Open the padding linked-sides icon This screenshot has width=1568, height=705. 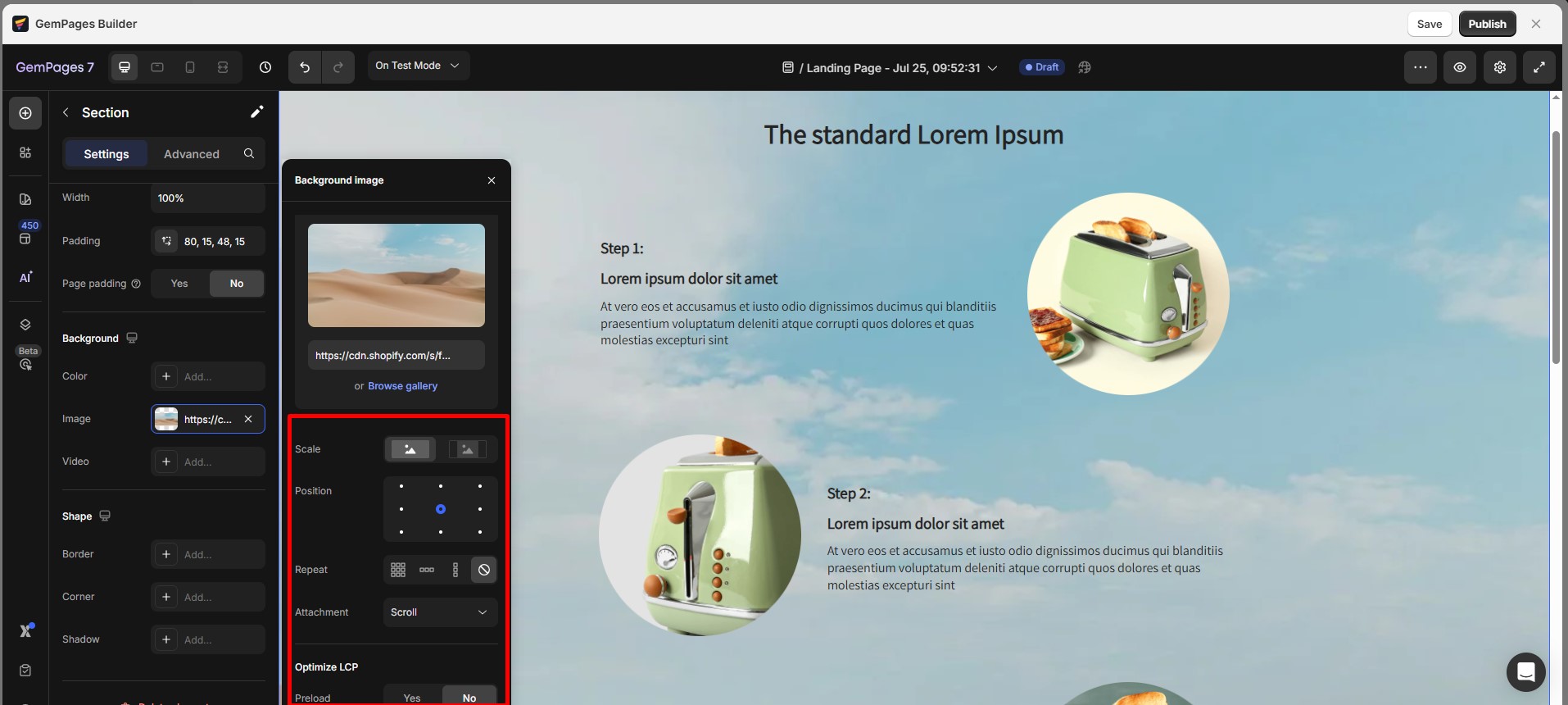pyautogui.click(x=167, y=241)
